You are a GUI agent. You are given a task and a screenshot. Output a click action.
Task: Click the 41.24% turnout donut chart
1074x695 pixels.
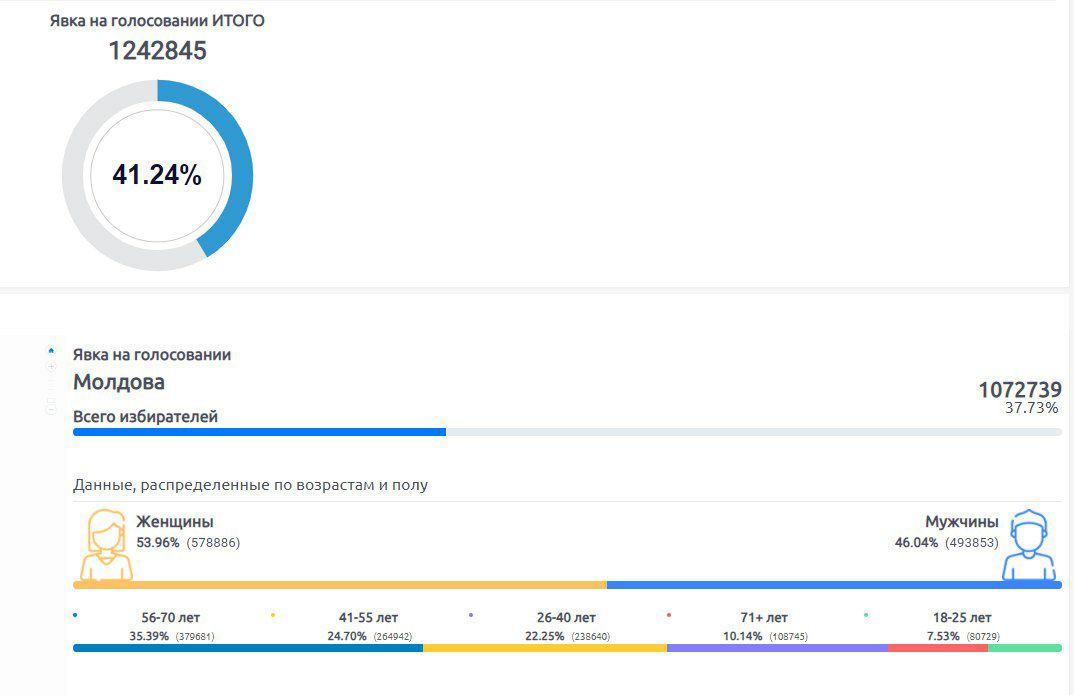click(x=158, y=175)
